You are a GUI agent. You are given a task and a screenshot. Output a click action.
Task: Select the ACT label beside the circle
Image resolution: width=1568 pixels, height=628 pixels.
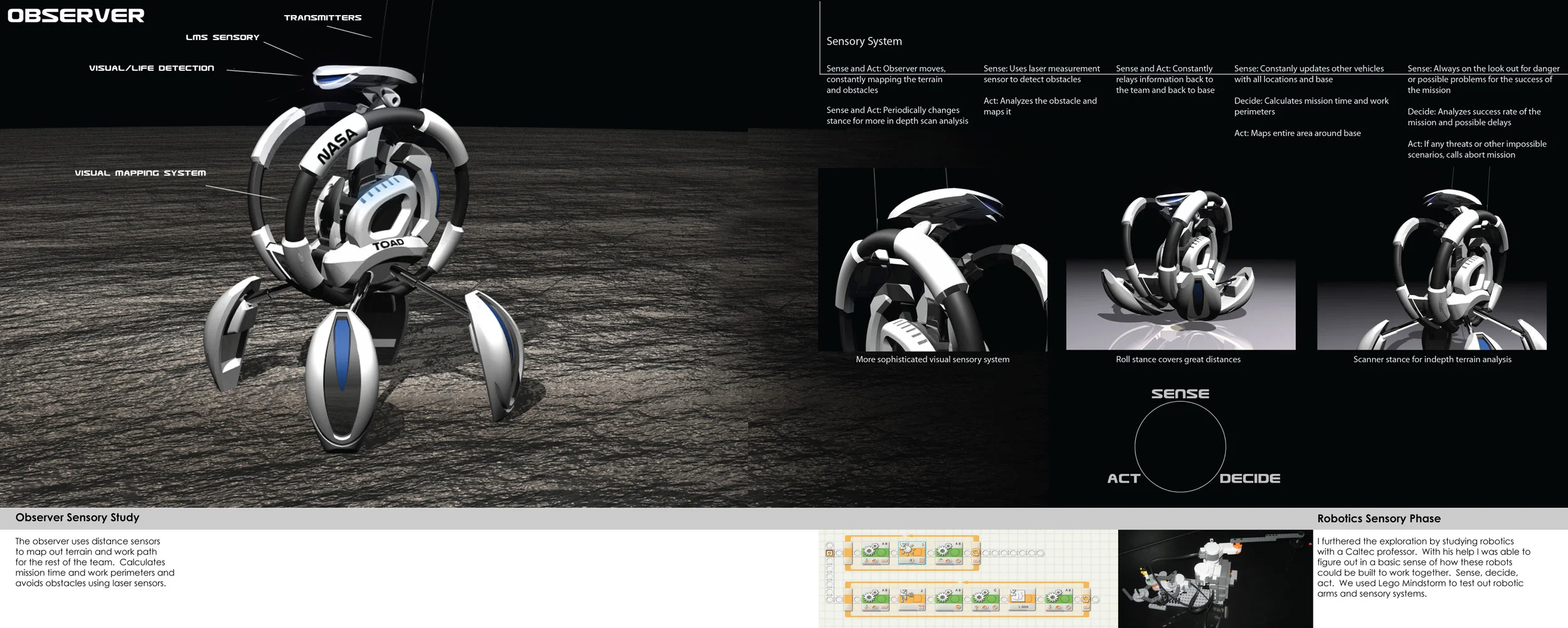tap(1123, 479)
